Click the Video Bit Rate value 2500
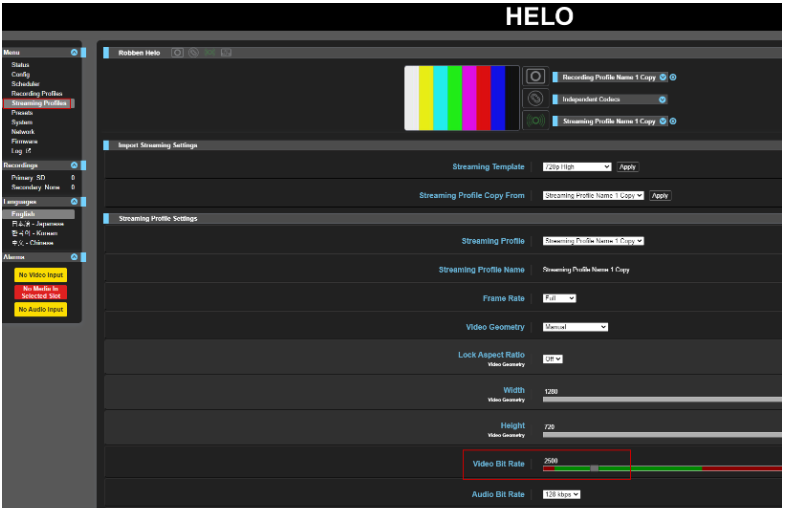 coord(551,461)
